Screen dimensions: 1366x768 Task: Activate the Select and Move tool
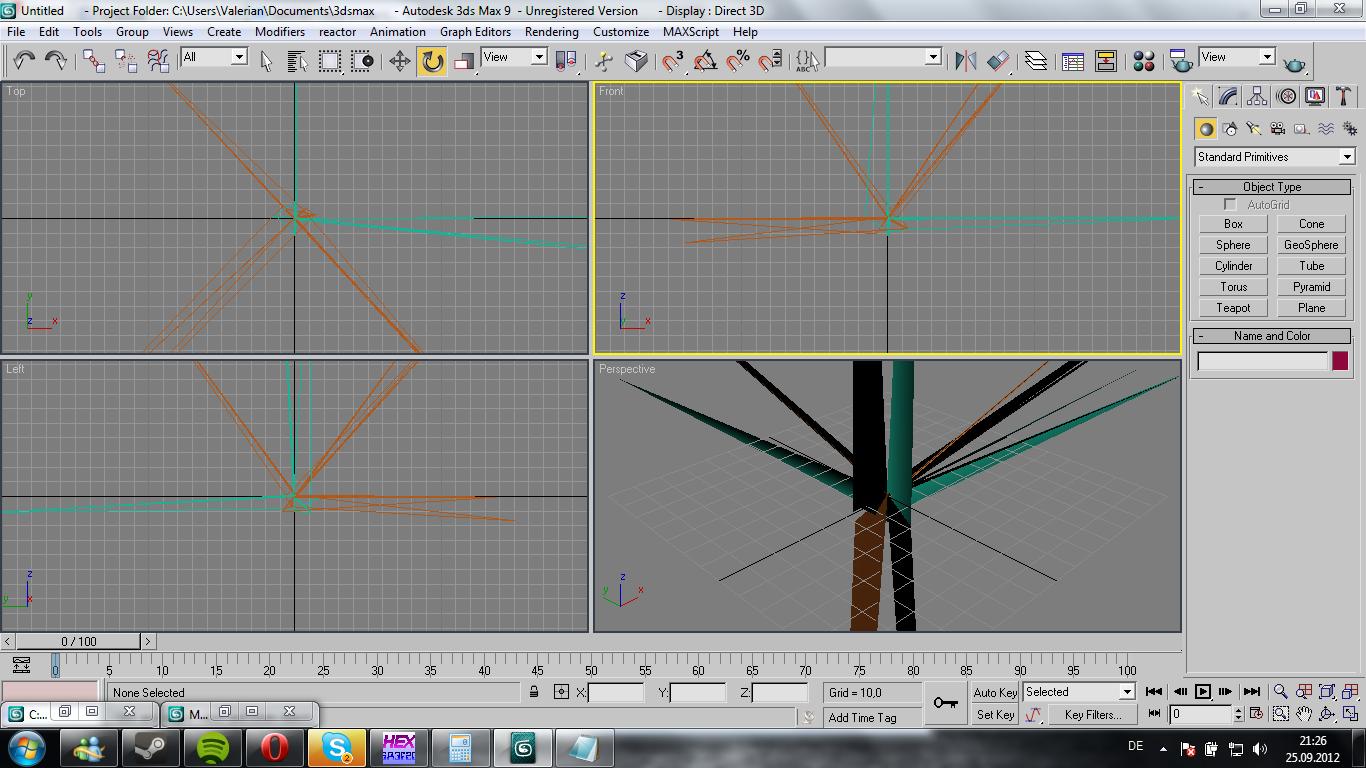(400, 61)
